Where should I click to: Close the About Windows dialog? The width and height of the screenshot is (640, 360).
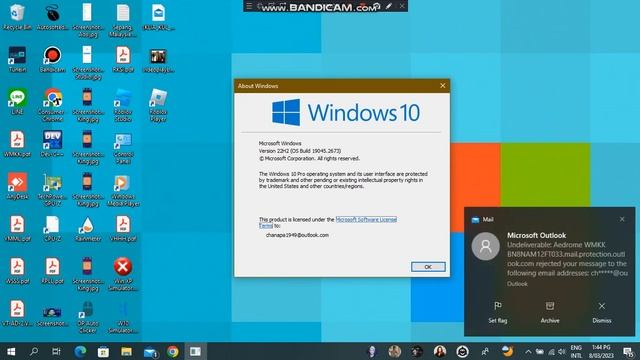(442, 86)
